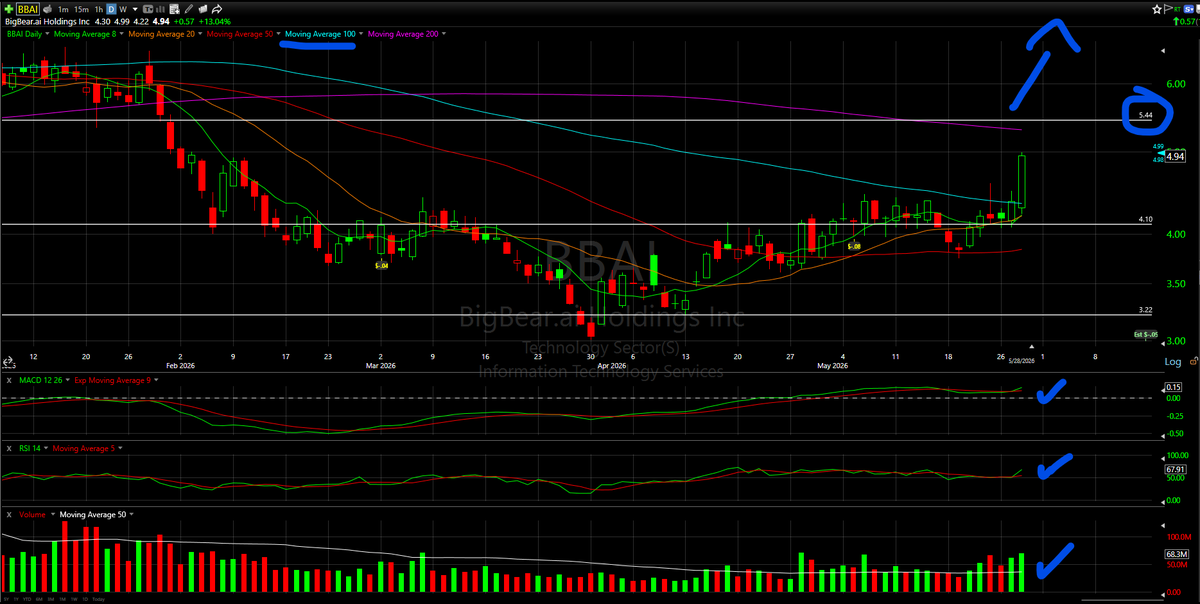Click the earnings marker near May 4
The image size is (1200, 604).
(853, 246)
